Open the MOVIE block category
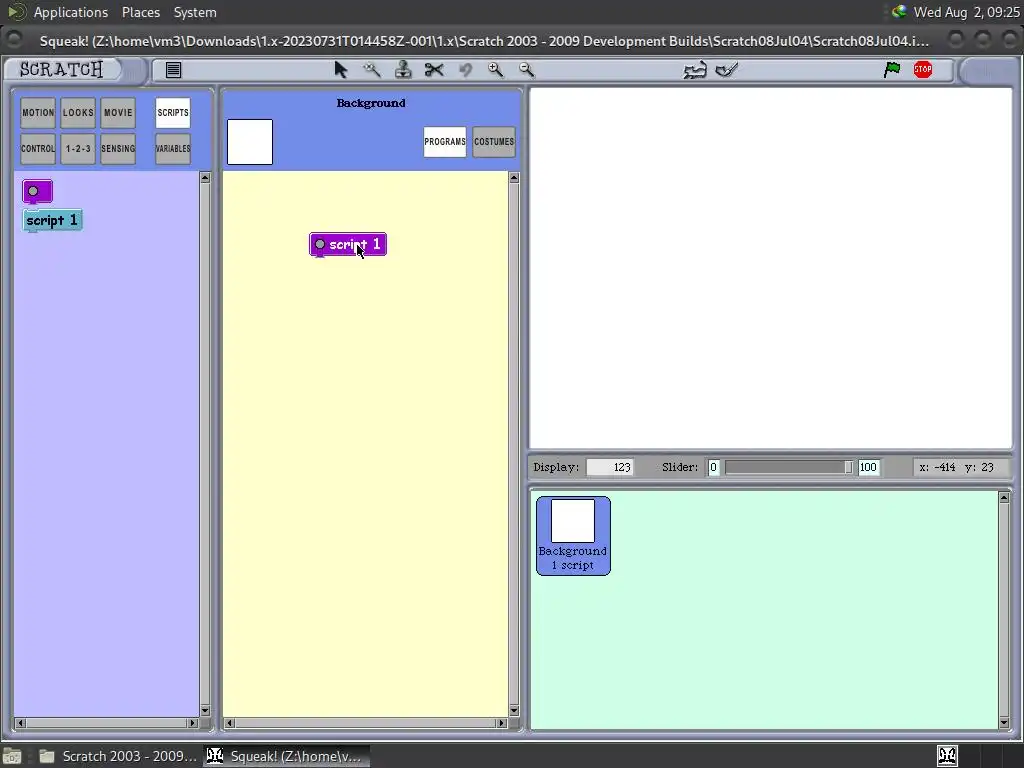This screenshot has width=1024, height=768. pos(118,113)
